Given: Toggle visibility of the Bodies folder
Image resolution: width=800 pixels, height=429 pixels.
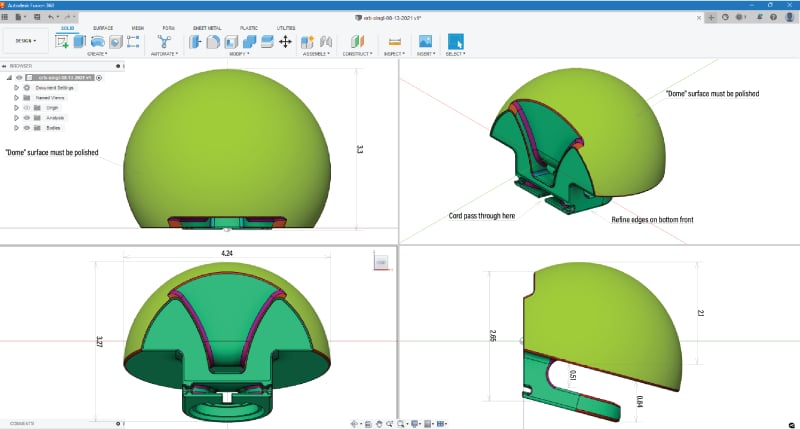Looking at the screenshot, I should click(27, 128).
